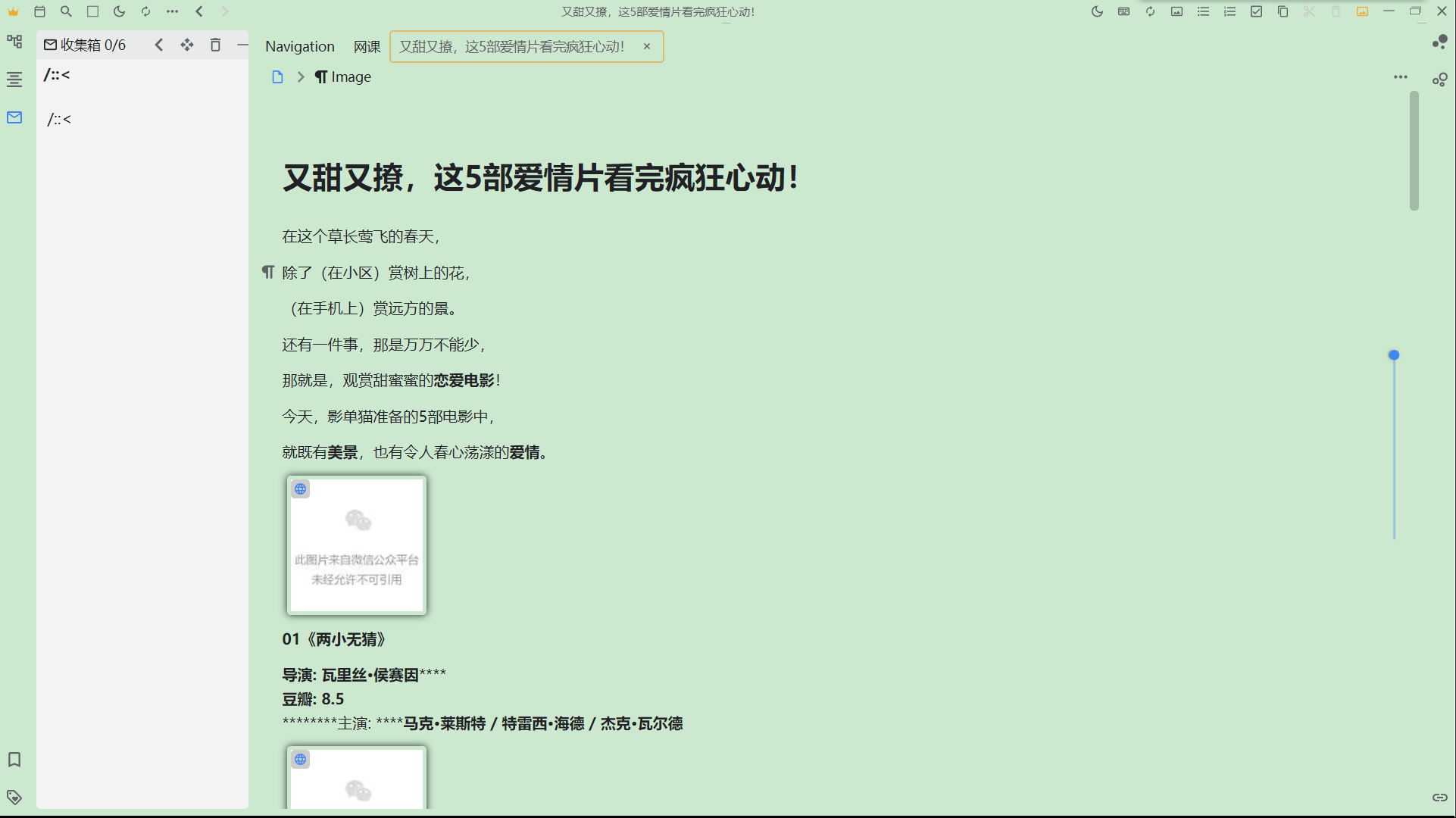Open the outline panel icon

(14, 80)
